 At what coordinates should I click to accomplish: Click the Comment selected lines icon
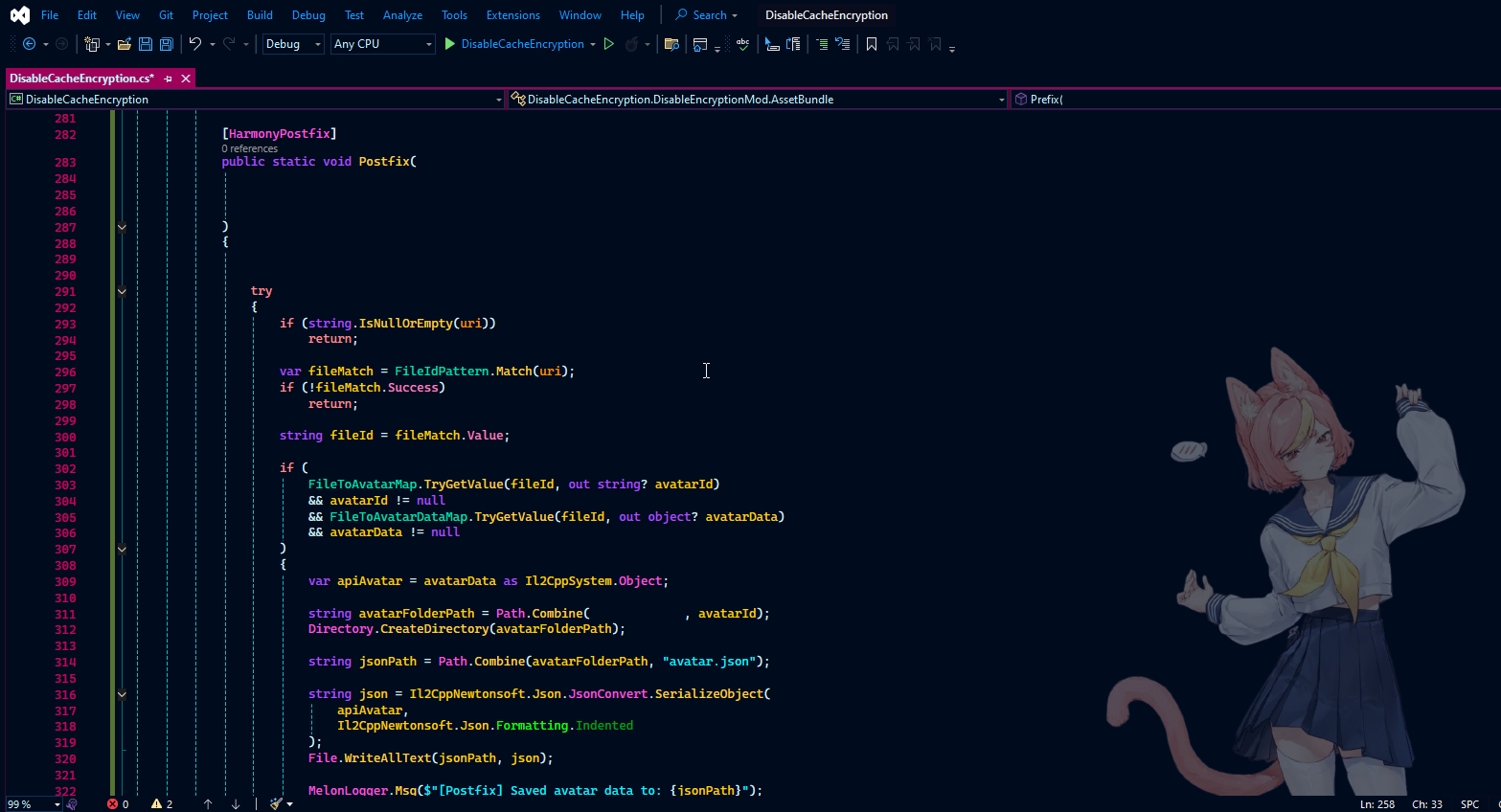point(822,44)
